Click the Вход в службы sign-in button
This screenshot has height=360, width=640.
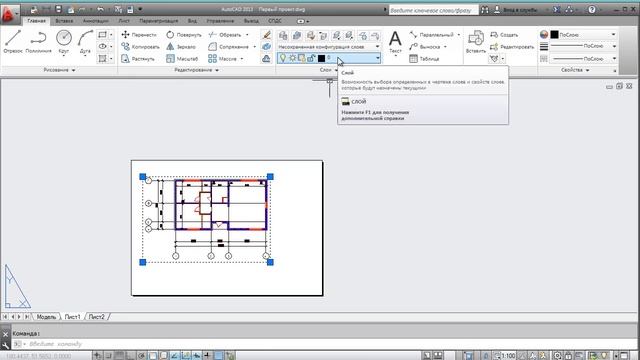click(x=515, y=9)
